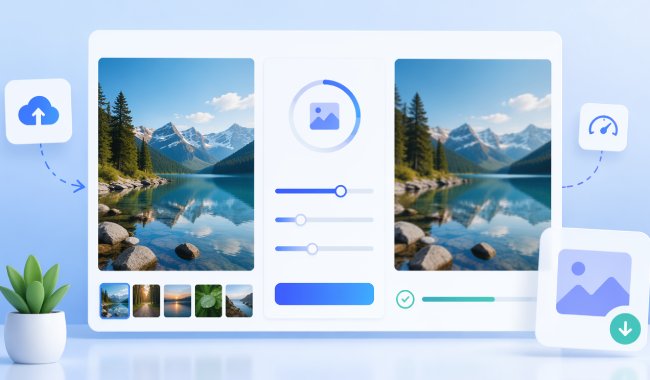Click the green checkmark circle icon
This screenshot has width=650, height=380.
tap(405, 299)
